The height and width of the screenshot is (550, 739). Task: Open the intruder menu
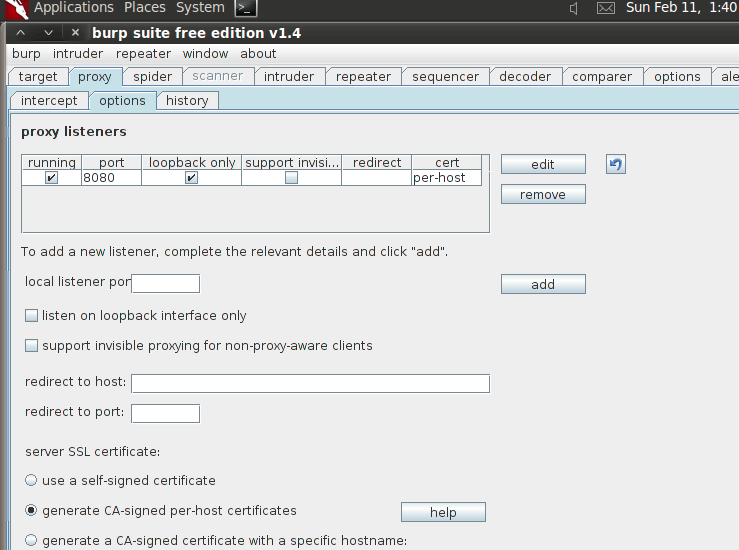pyautogui.click(x=78, y=54)
